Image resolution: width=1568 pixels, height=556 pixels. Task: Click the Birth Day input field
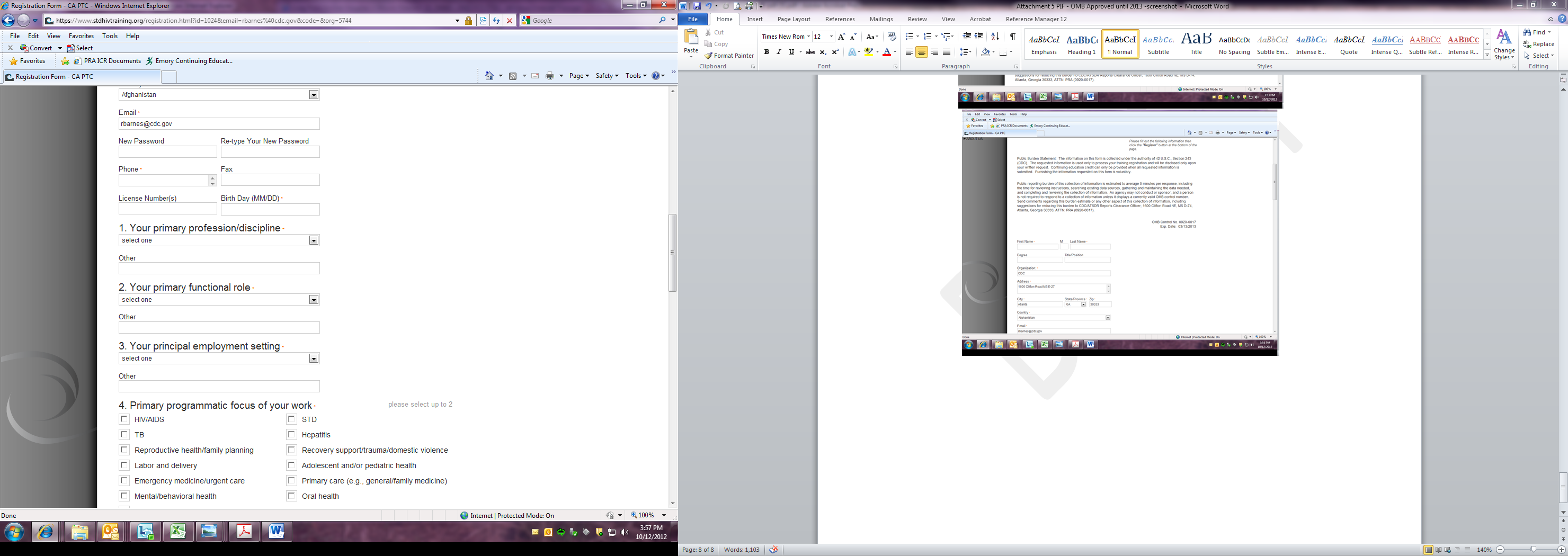pos(270,209)
